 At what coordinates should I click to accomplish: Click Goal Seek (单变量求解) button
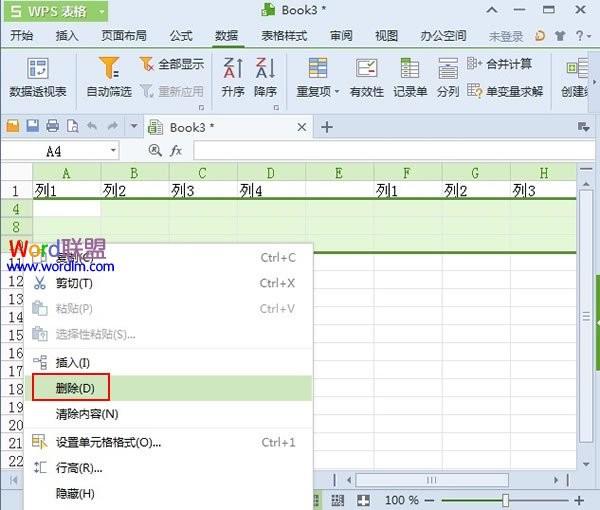[505, 91]
